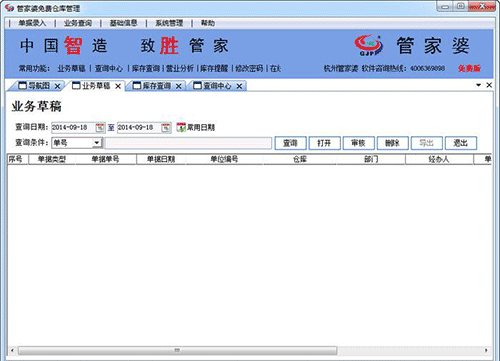Close the 业务草稿 tab
Screen dimensions: 500x361
[118, 86]
